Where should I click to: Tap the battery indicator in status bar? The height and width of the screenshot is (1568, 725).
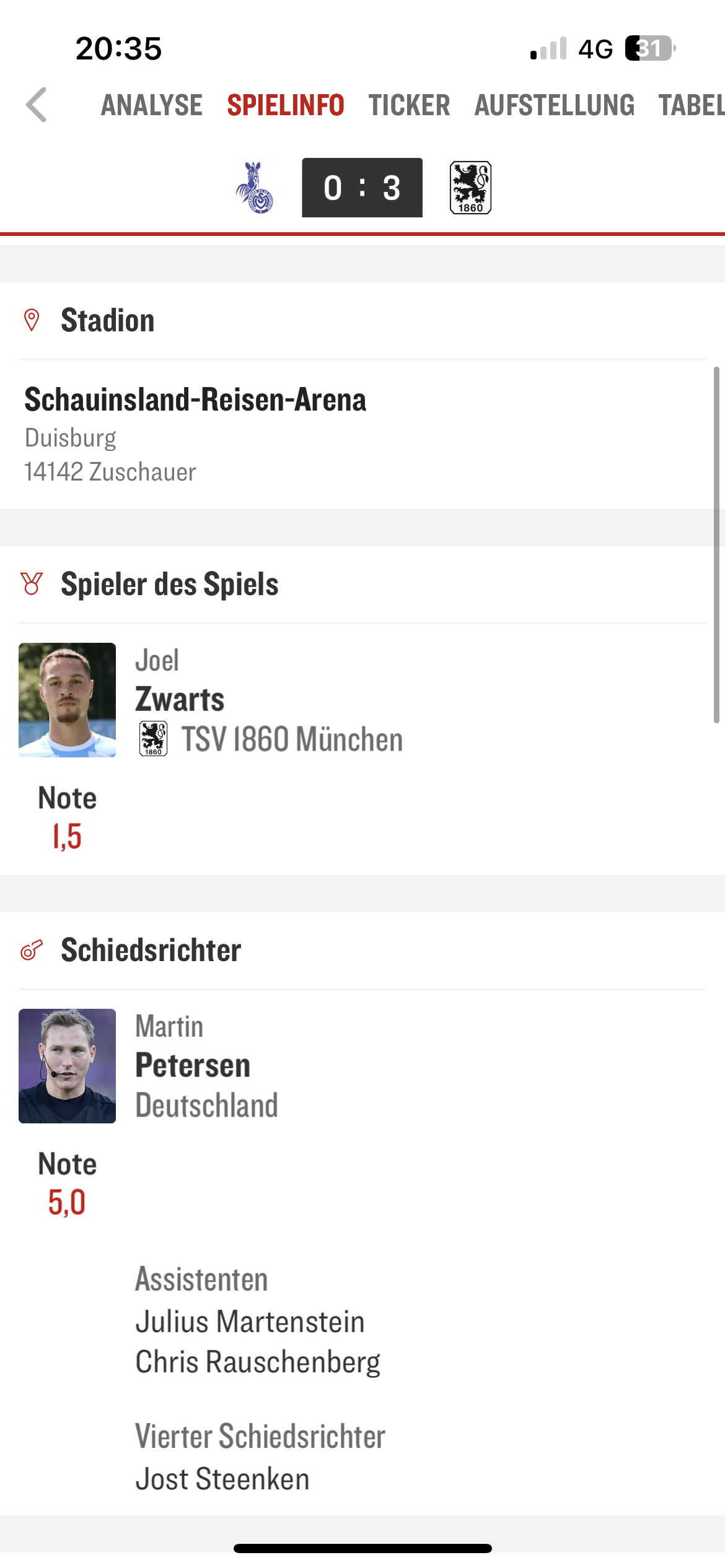(649, 48)
